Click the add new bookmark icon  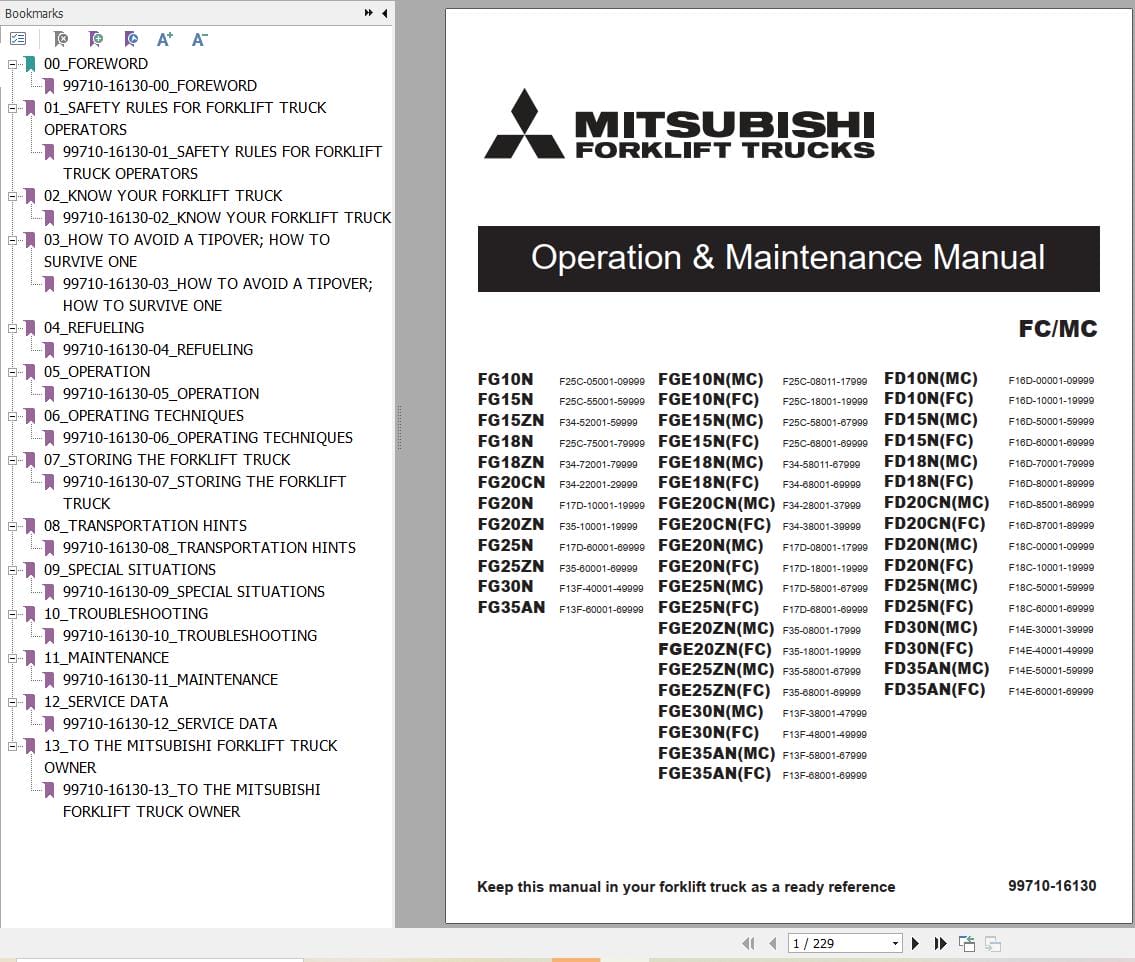(96, 39)
